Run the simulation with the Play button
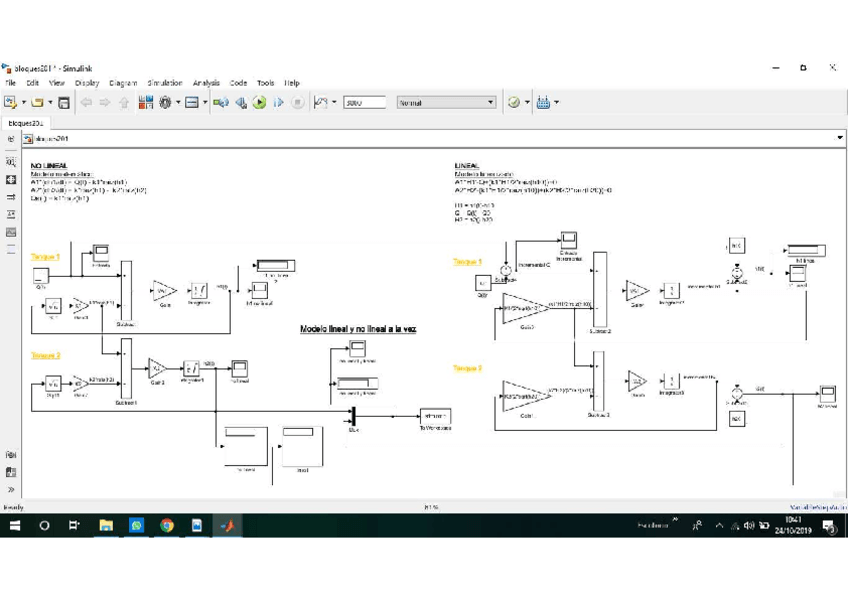This screenshot has height=599, width=848. click(259, 102)
